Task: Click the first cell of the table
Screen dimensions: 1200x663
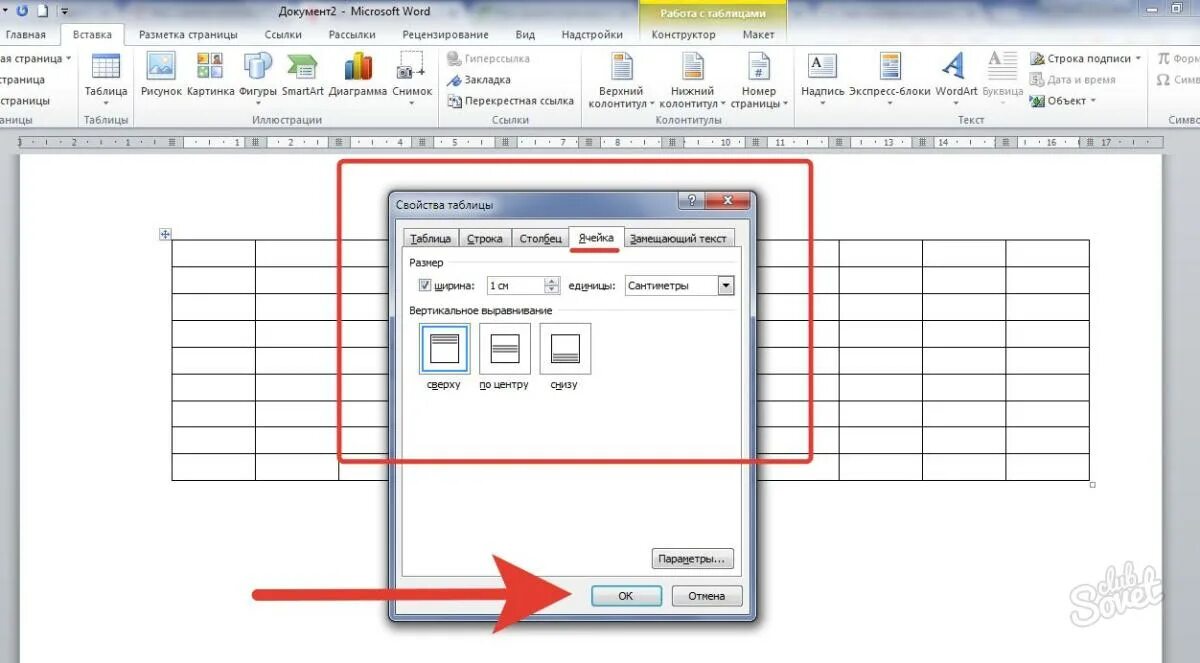Action: [213, 253]
